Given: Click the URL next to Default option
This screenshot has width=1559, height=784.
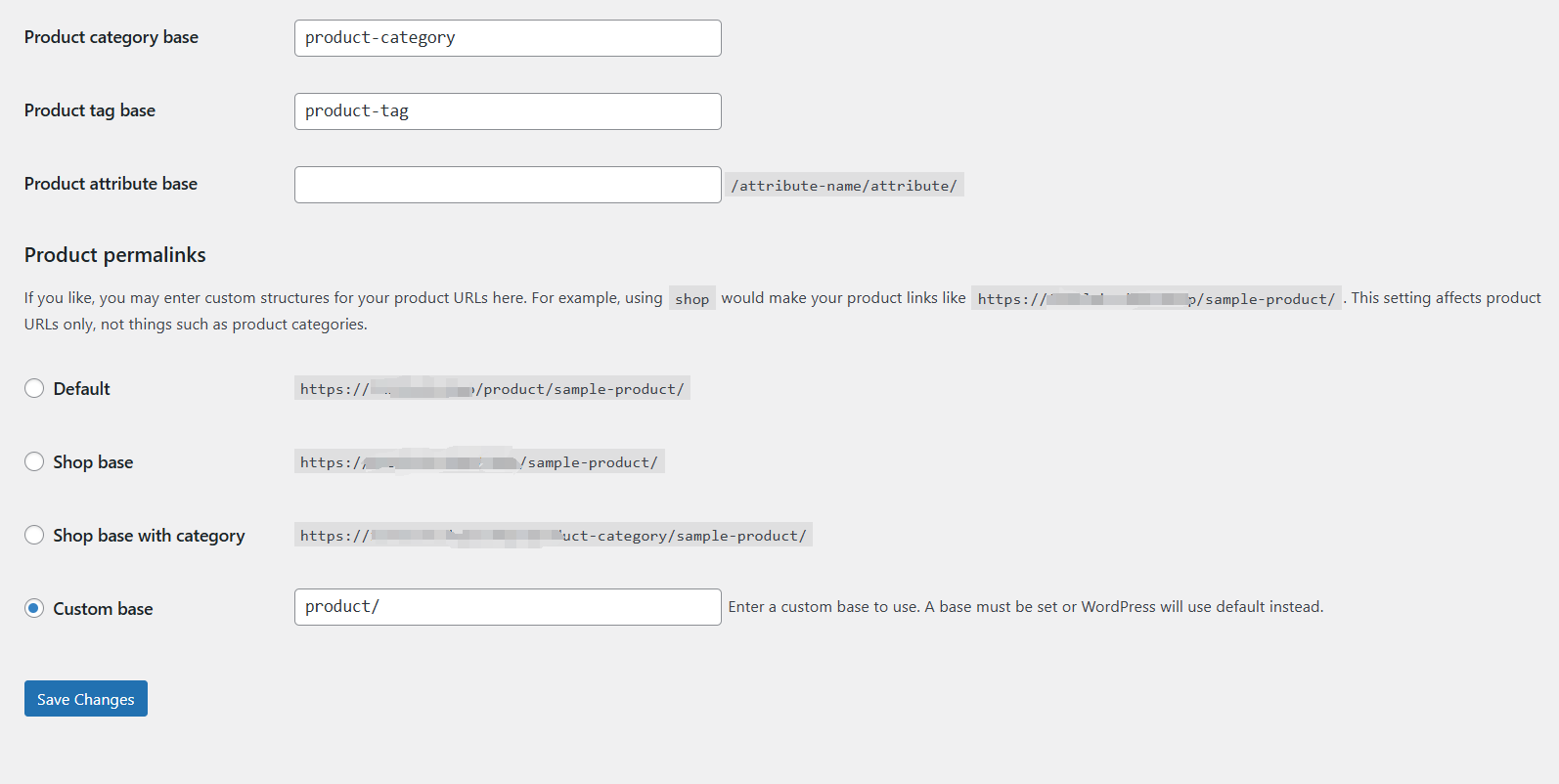Looking at the screenshot, I should tap(493, 388).
